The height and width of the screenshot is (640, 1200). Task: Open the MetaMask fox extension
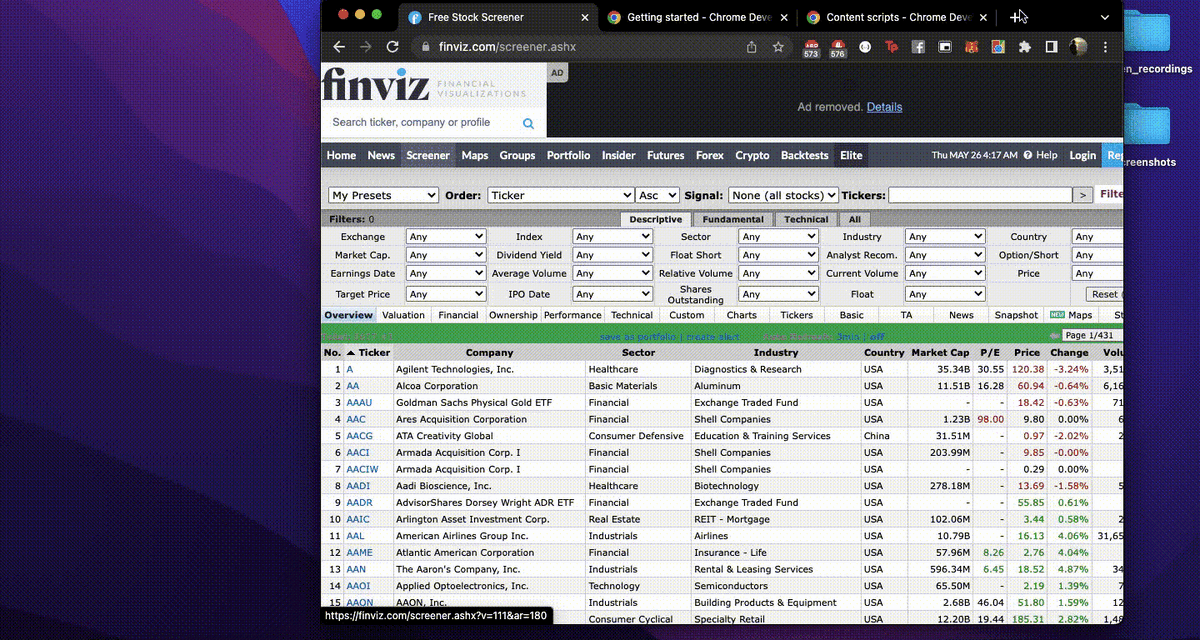[971, 47]
